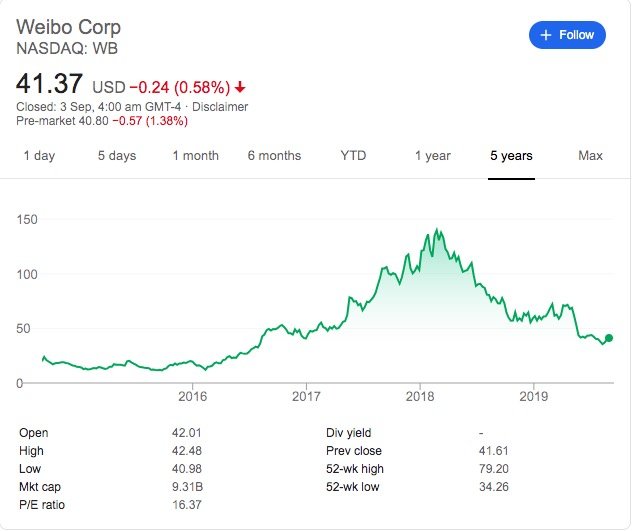Show the Max range chart
Viewport: 637px width, 531px height.
tap(590, 156)
